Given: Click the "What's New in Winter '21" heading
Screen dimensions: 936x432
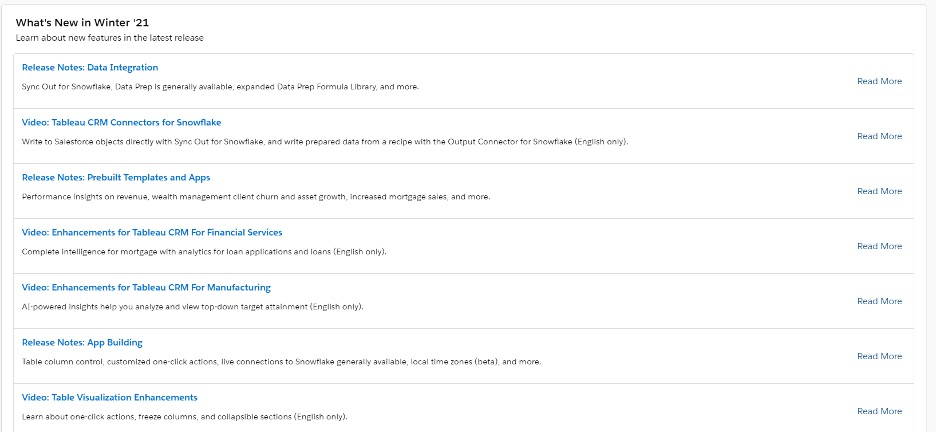Looking at the screenshot, I should (x=82, y=23).
